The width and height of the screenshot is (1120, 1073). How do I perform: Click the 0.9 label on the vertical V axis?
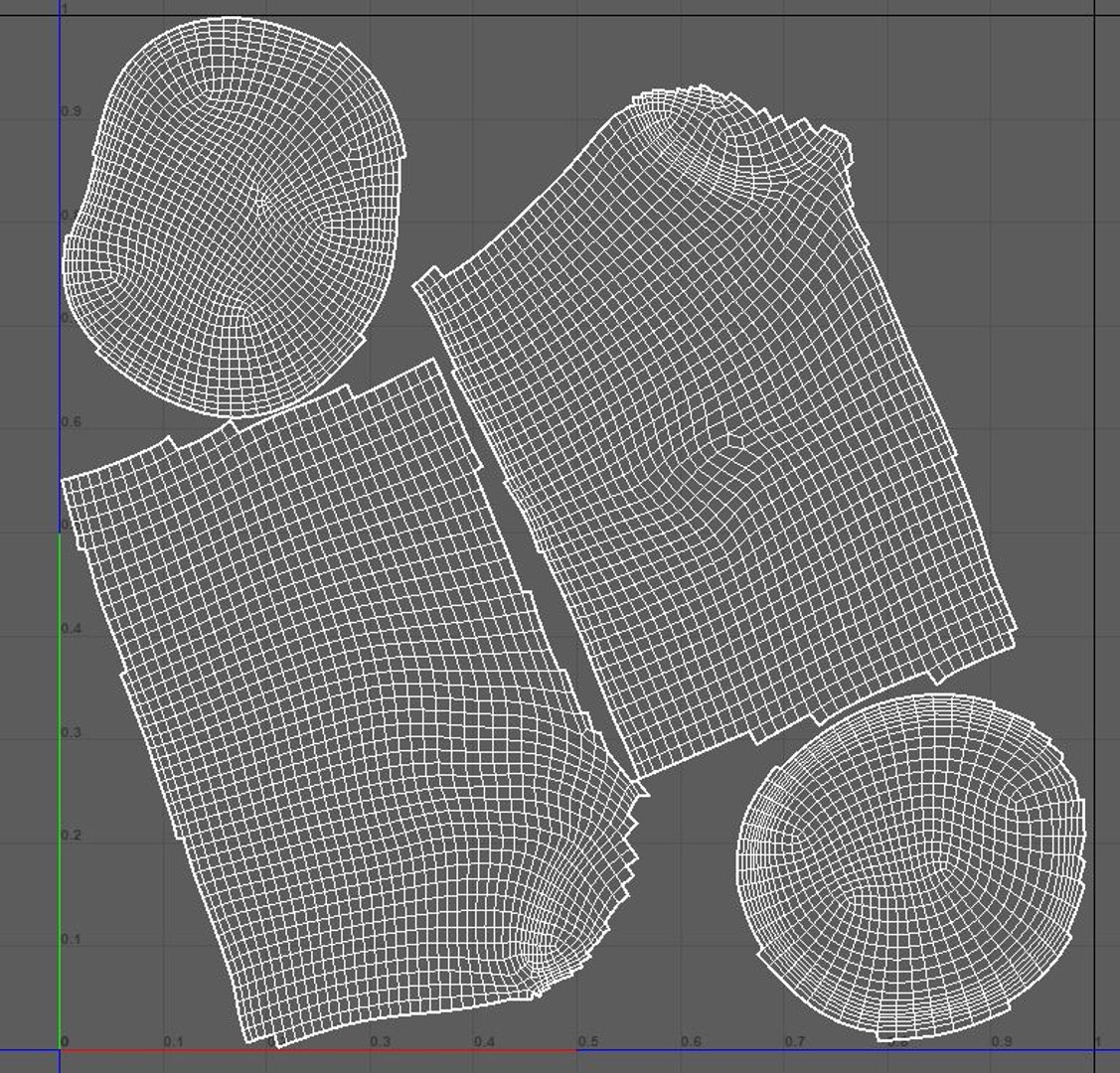[x=71, y=111]
